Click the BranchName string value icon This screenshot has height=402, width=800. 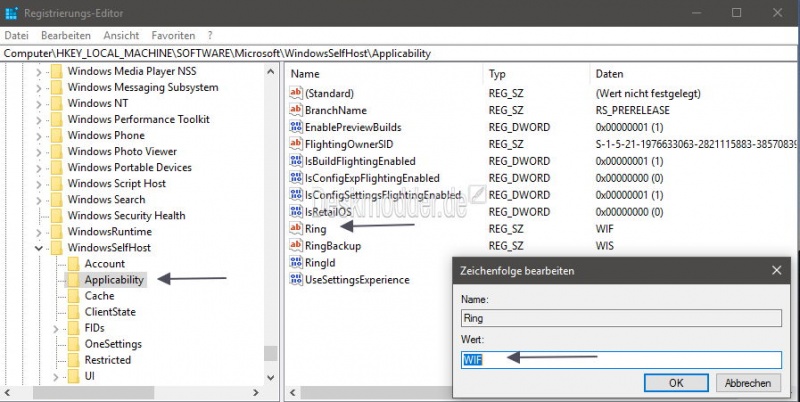[x=295, y=110]
